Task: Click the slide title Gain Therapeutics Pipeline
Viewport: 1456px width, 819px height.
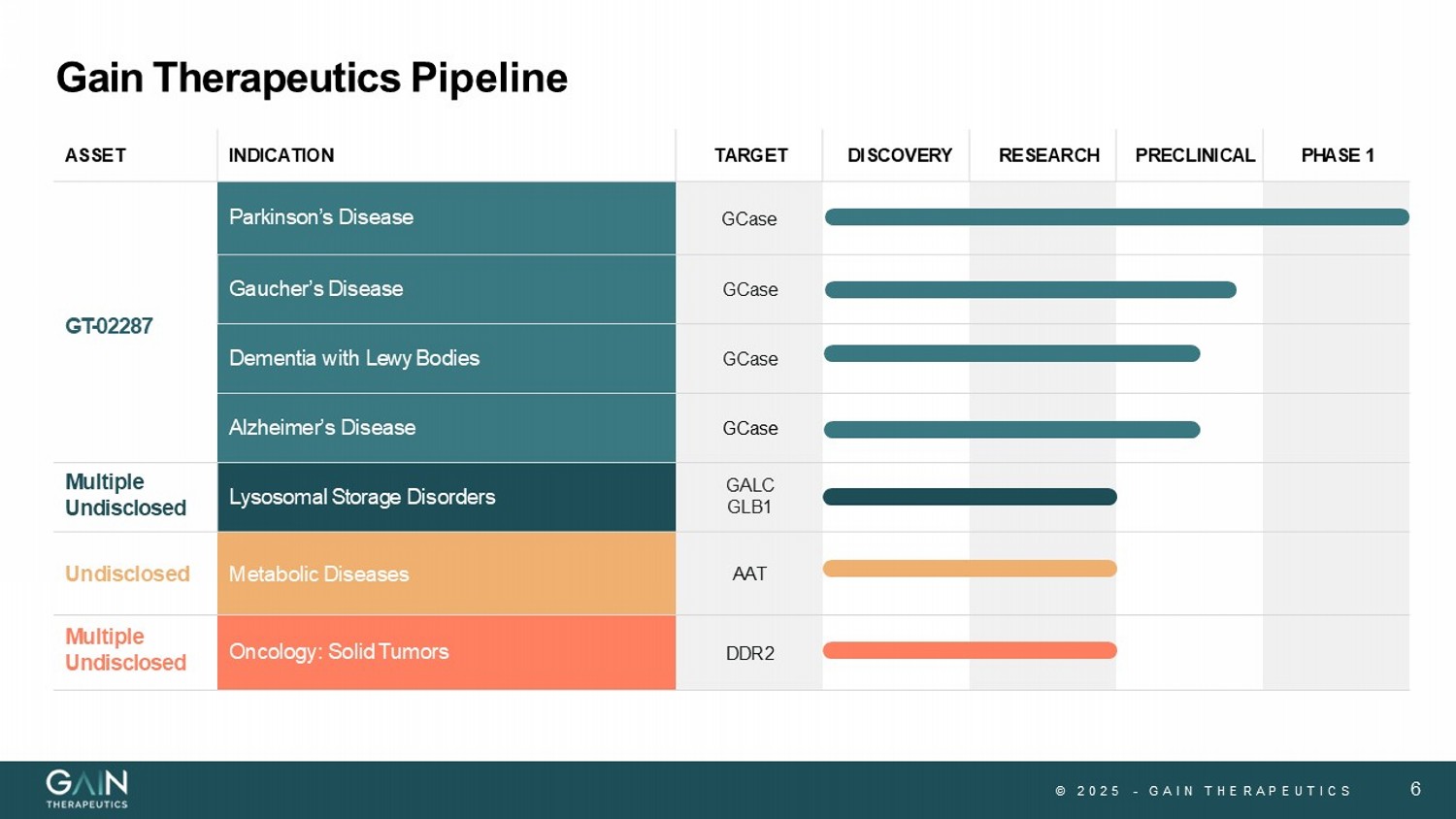Action: (x=312, y=78)
